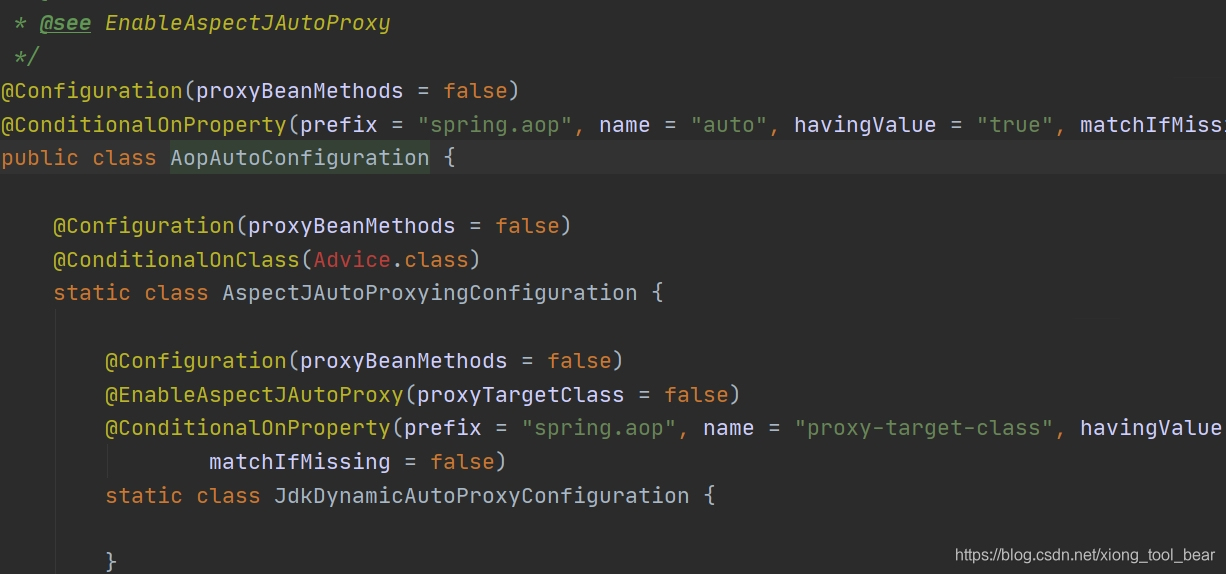Click the @Configuration annotation above AspectJAutoProxyingConfiguration
Image resolution: width=1226 pixels, height=574 pixels.
tap(144, 226)
